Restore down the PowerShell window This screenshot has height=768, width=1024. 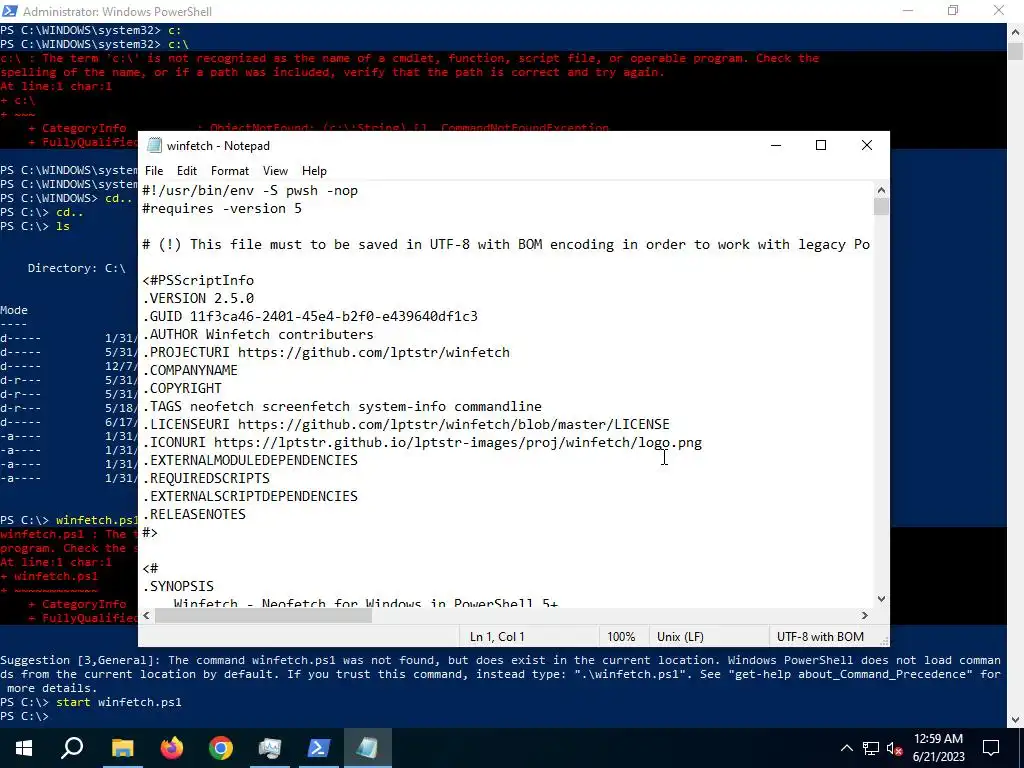click(x=953, y=11)
